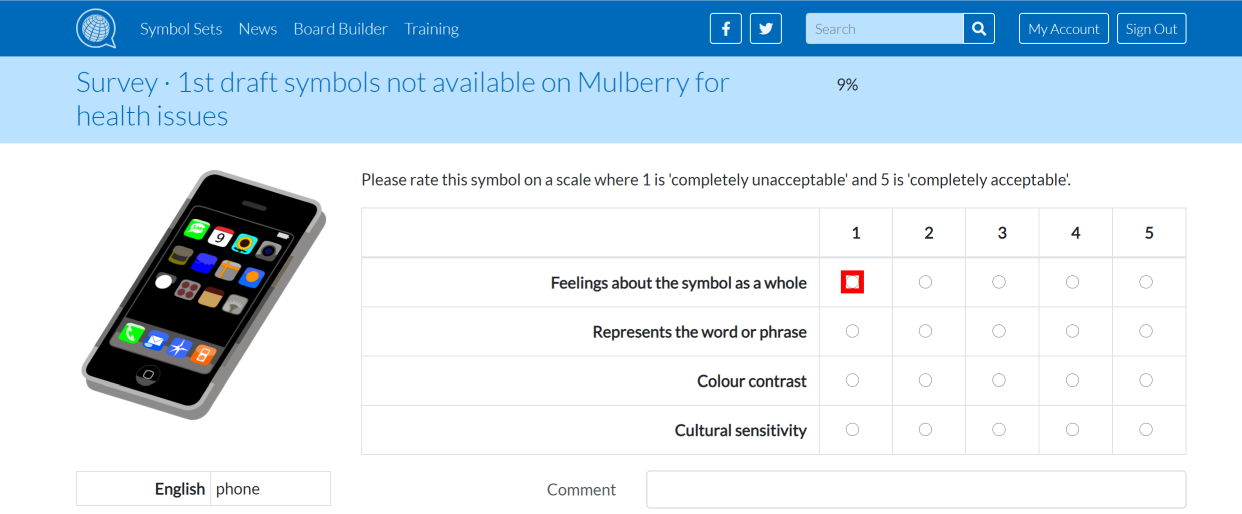Viewport: 1242px width, 514px height.
Task: Open the Facebook page icon
Action: coord(726,29)
